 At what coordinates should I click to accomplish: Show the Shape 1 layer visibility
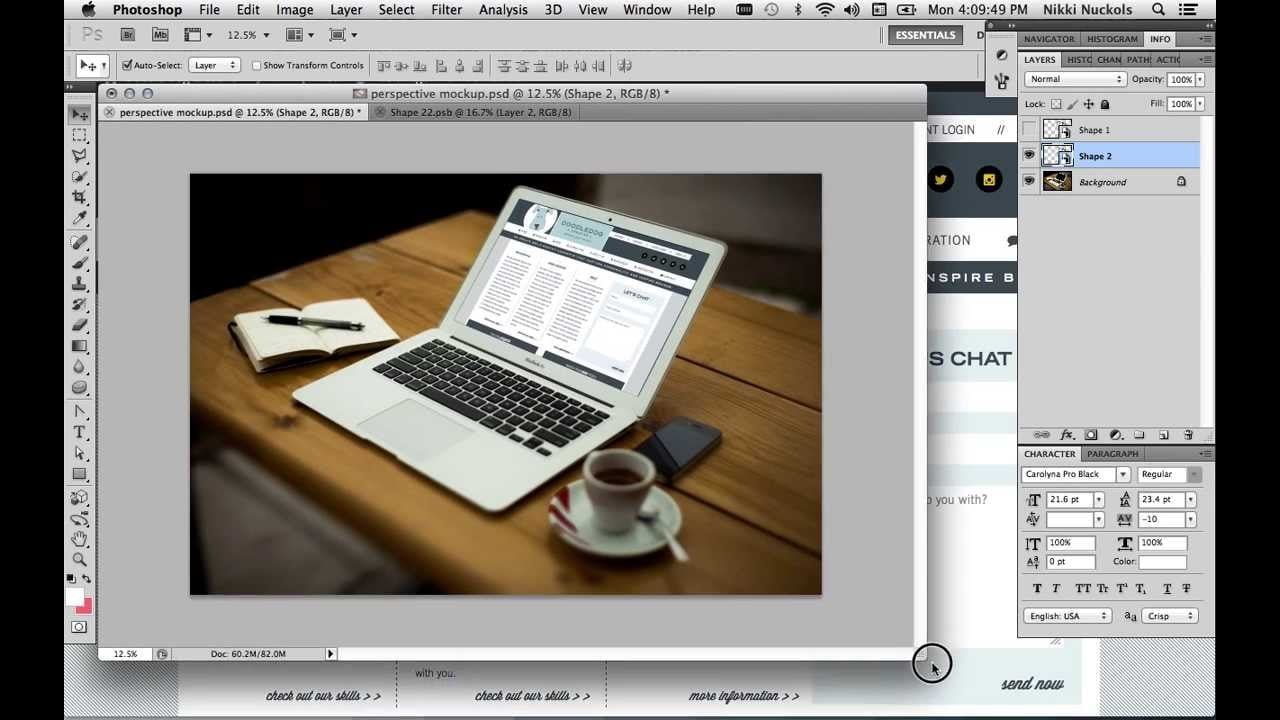click(x=1029, y=129)
